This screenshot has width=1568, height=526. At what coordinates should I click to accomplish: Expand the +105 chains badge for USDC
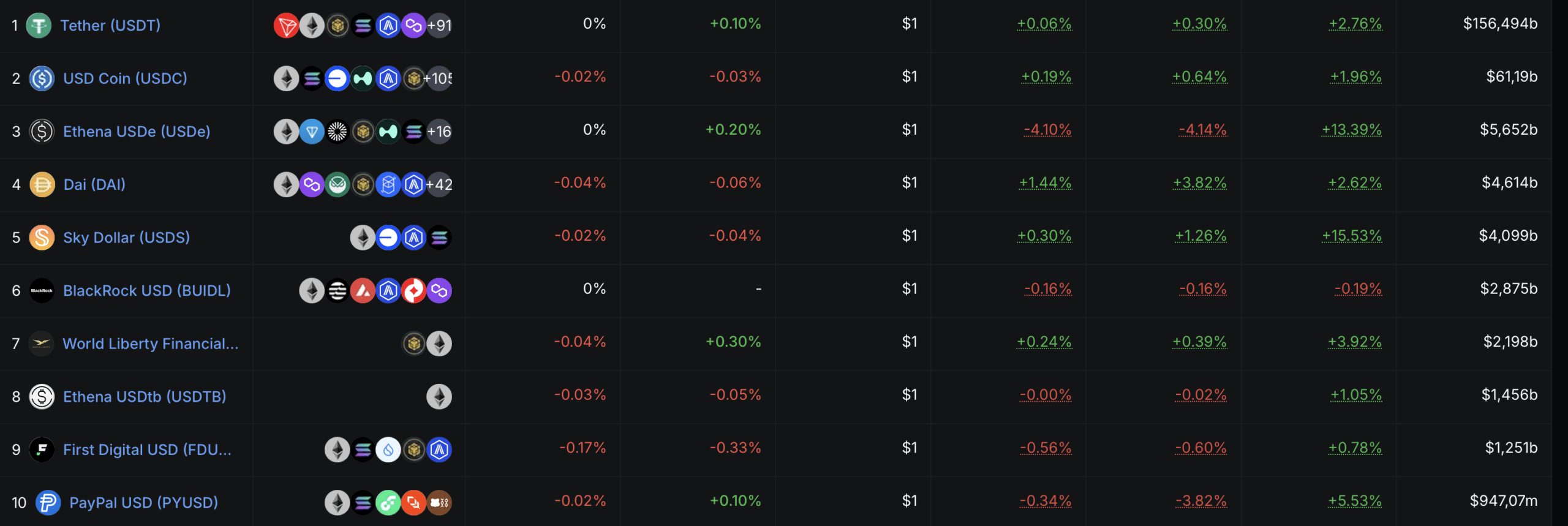[439, 78]
